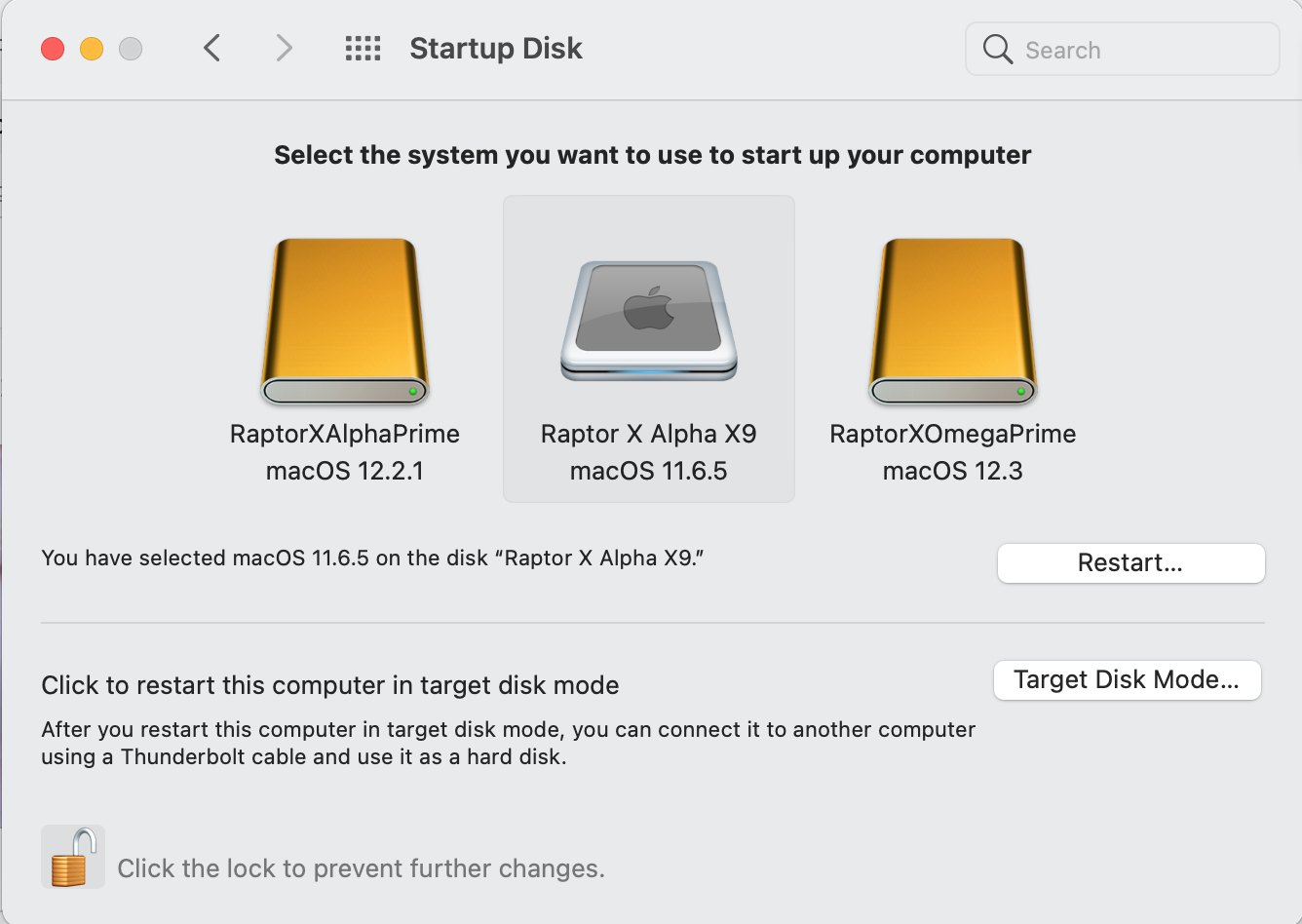Close the Startup Disk window
This screenshot has height=924, width=1302.
click(x=53, y=48)
